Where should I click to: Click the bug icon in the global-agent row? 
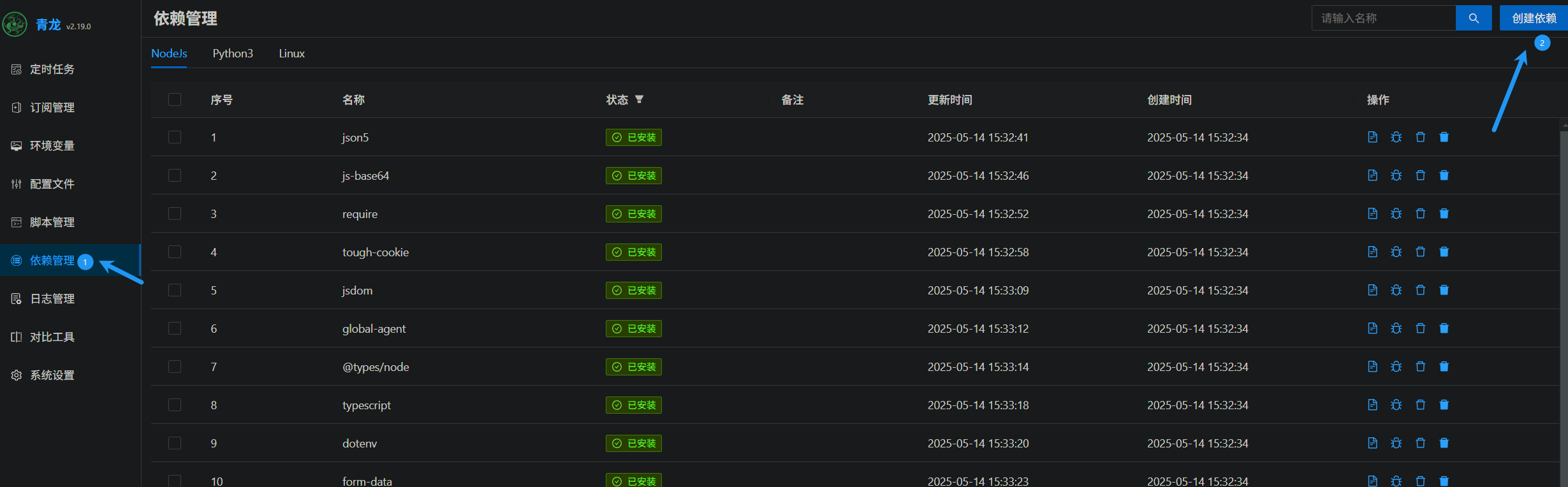1396,328
